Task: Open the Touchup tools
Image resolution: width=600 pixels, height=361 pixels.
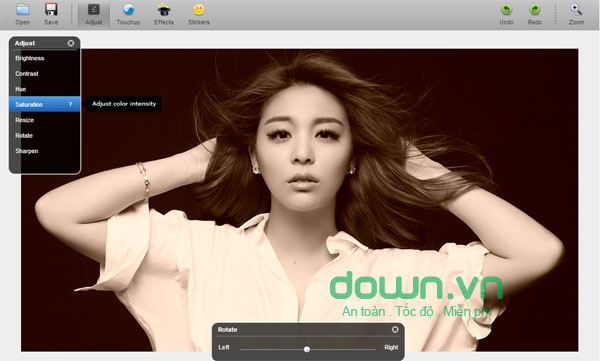Action: [128, 14]
